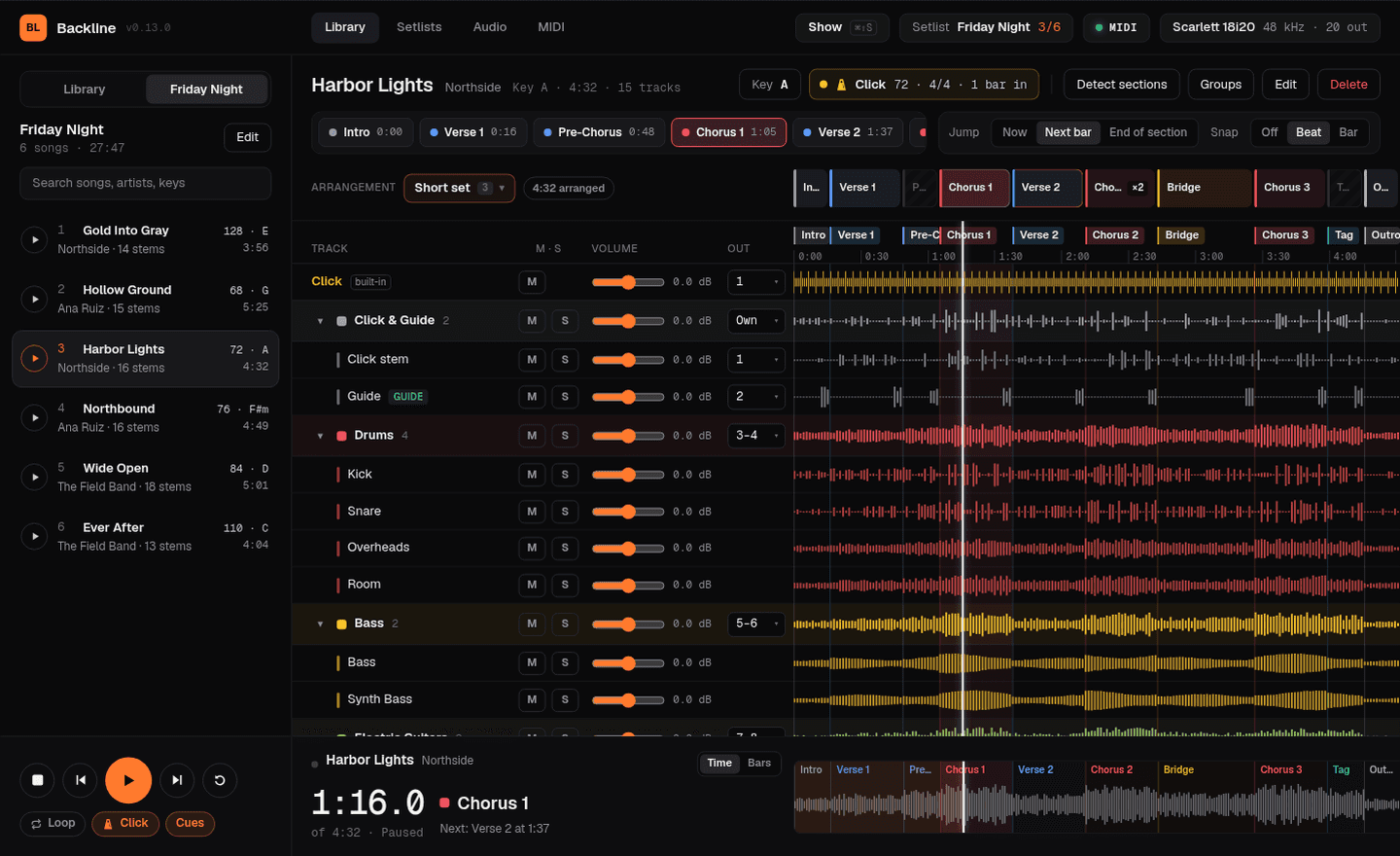Click the Delete song button
This screenshot has width=1400, height=856.
(x=1348, y=85)
